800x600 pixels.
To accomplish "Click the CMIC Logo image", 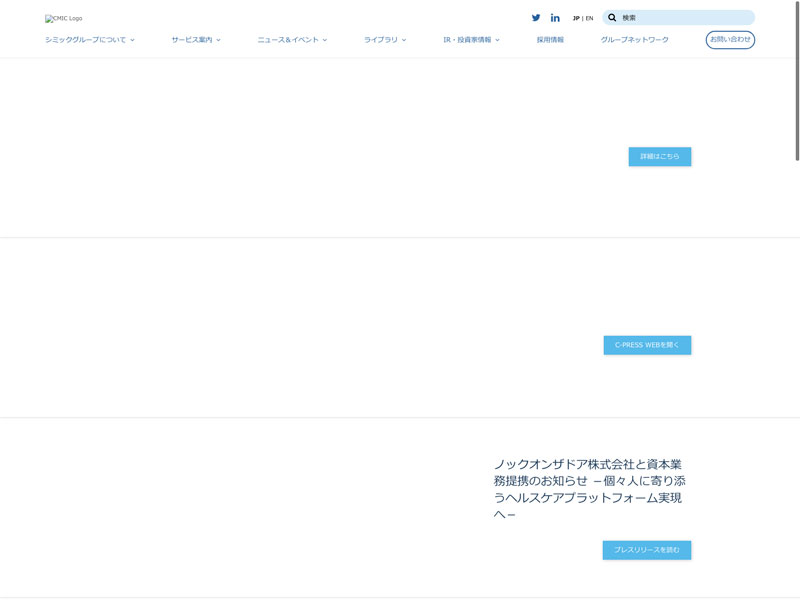I will coord(64,18).
